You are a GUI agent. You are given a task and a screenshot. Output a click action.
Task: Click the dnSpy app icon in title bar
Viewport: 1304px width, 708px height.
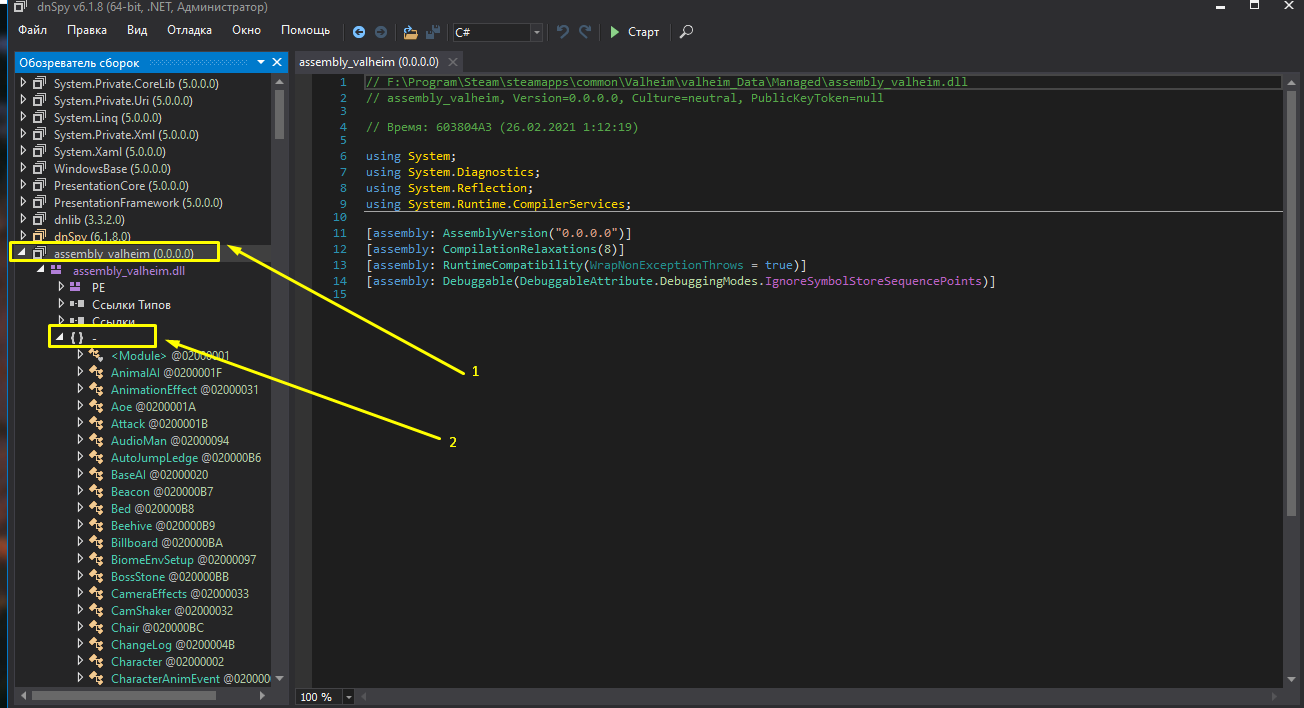pos(19,8)
